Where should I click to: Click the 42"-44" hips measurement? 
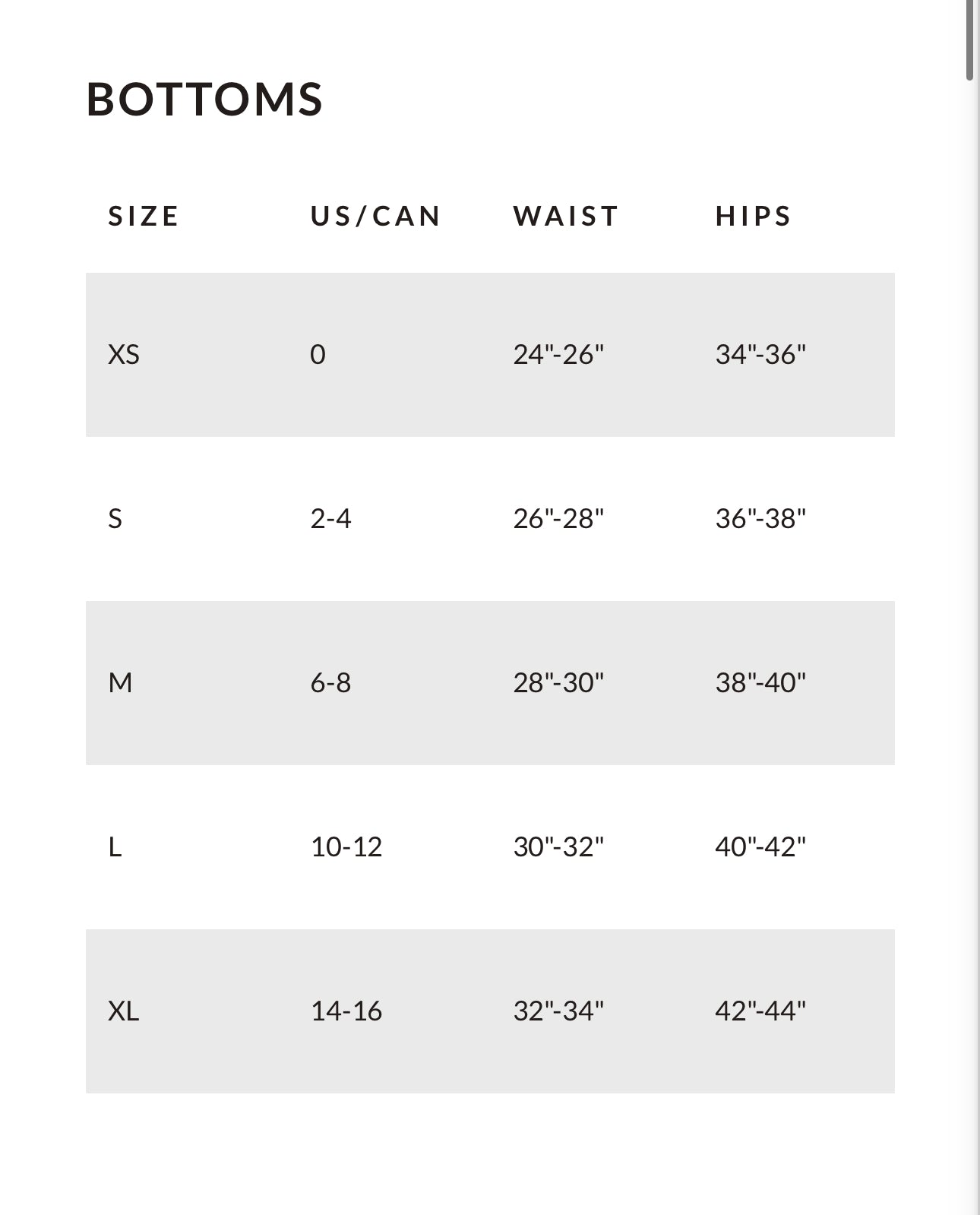[x=760, y=1011]
